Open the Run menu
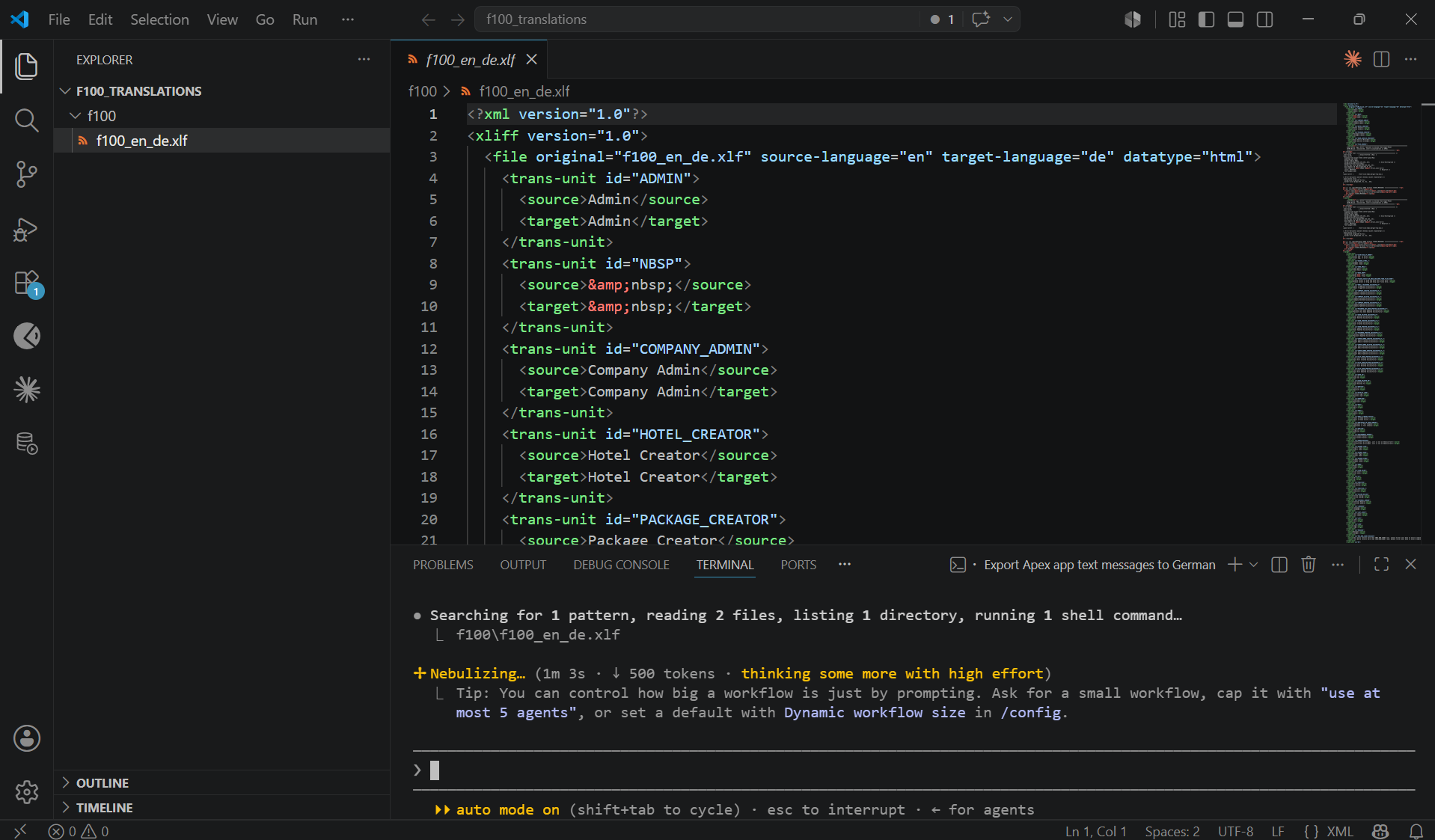This screenshot has height=840, width=1435. (305, 19)
